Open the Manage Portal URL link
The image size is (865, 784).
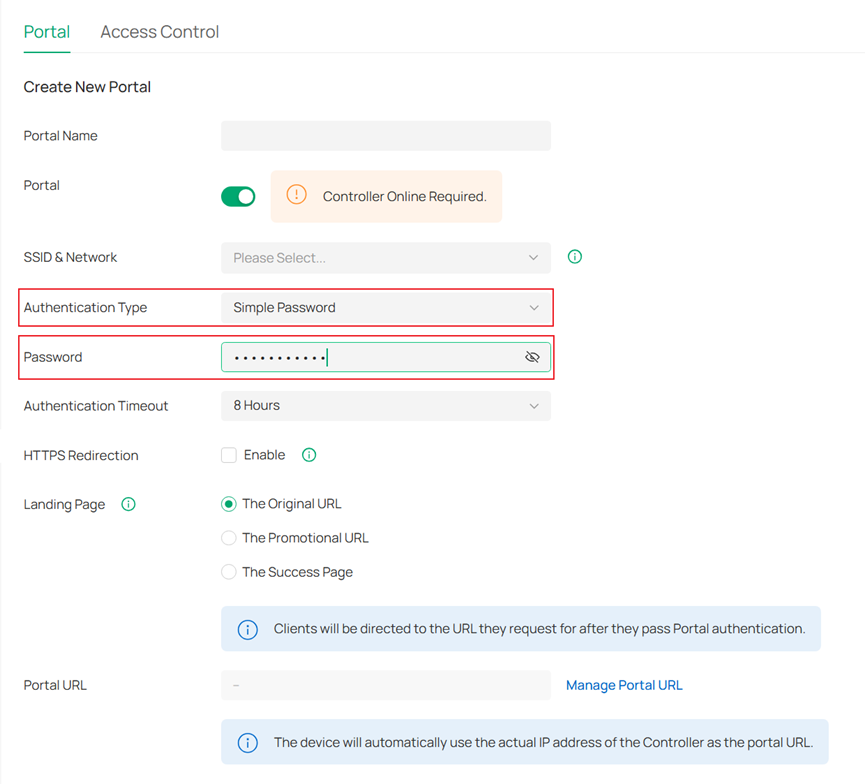coord(624,685)
